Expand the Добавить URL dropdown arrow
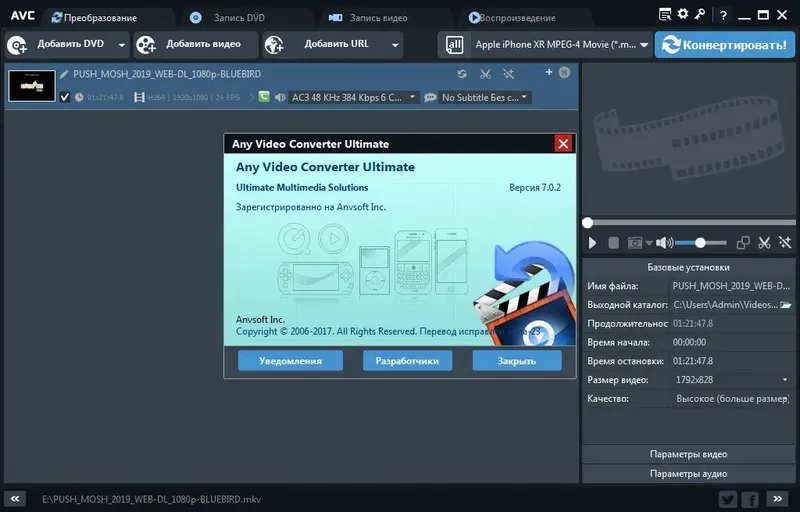The width and height of the screenshot is (800, 512). 395,45
